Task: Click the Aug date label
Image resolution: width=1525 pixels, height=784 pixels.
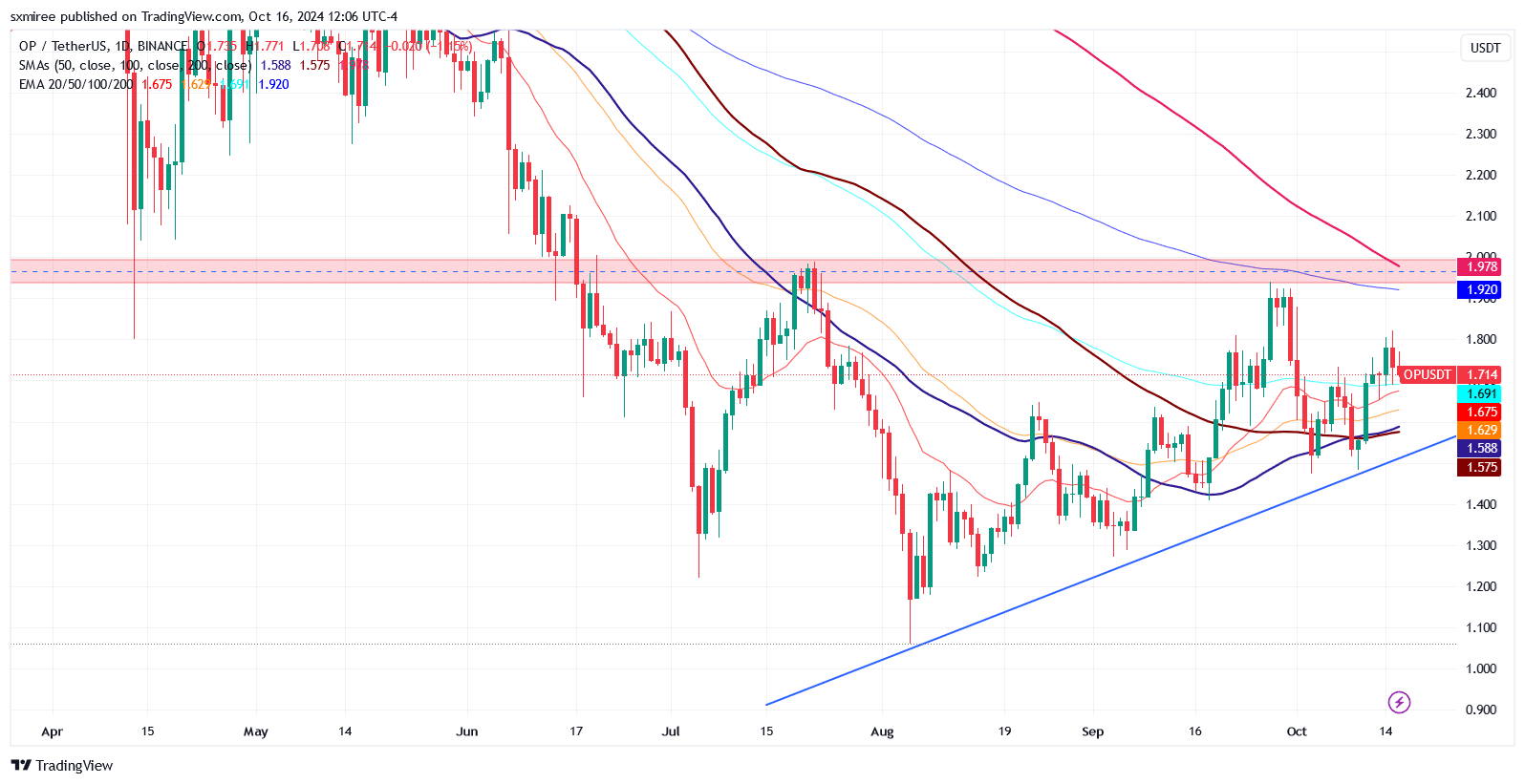Action: (882, 731)
